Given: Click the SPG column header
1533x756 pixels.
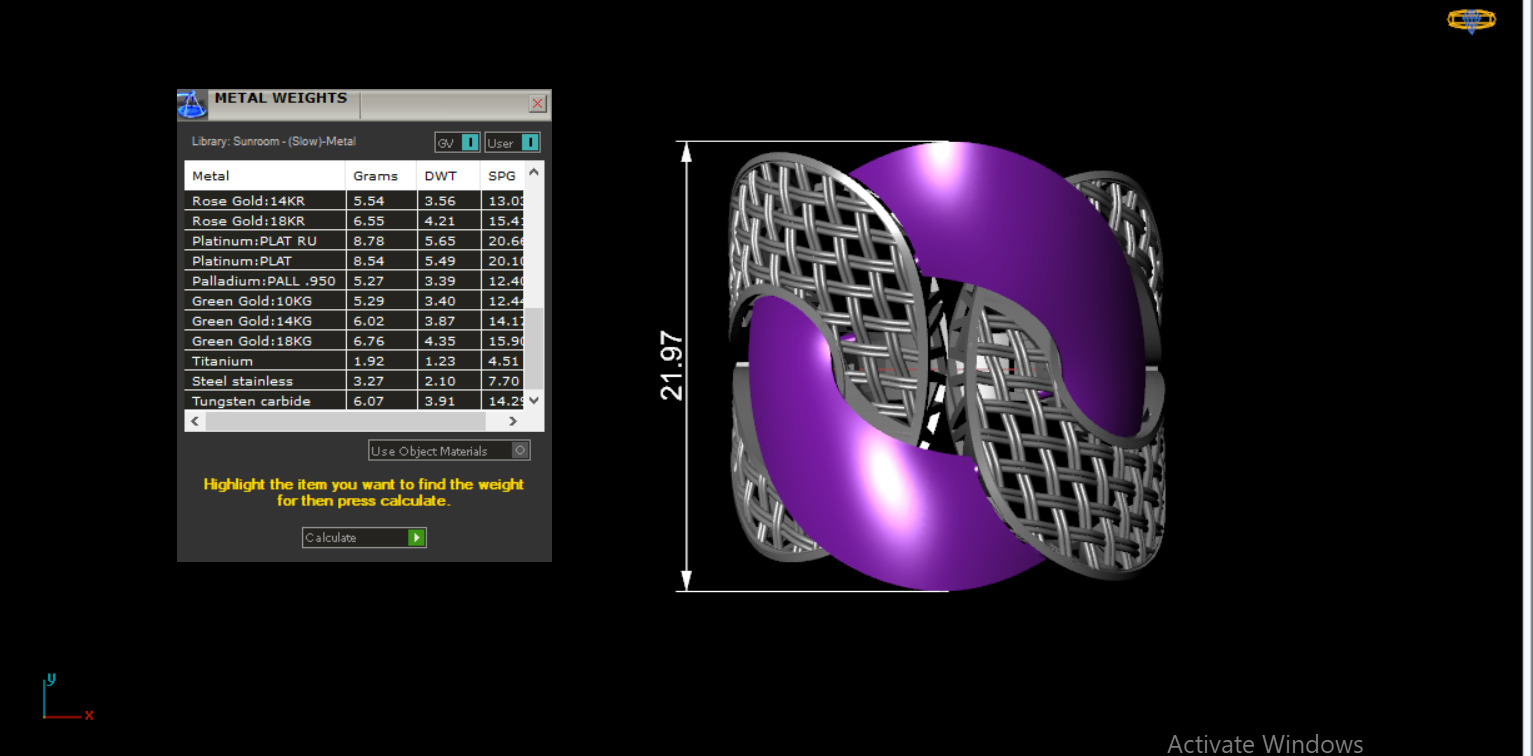Looking at the screenshot, I should [502, 176].
